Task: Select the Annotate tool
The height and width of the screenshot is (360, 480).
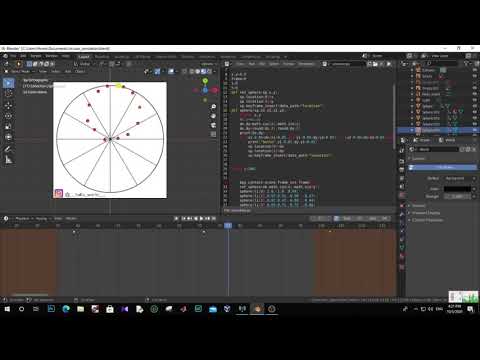Action: pyautogui.click(x=8, y=149)
